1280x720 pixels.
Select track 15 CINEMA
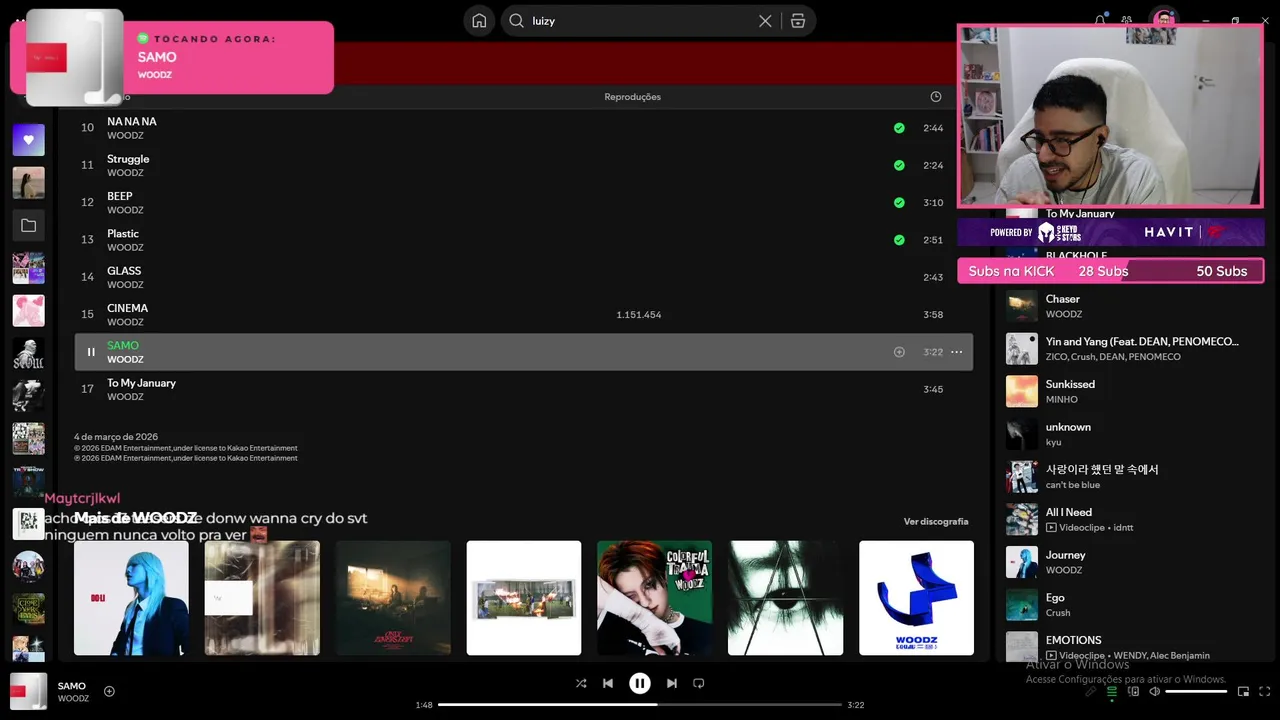[523, 315]
